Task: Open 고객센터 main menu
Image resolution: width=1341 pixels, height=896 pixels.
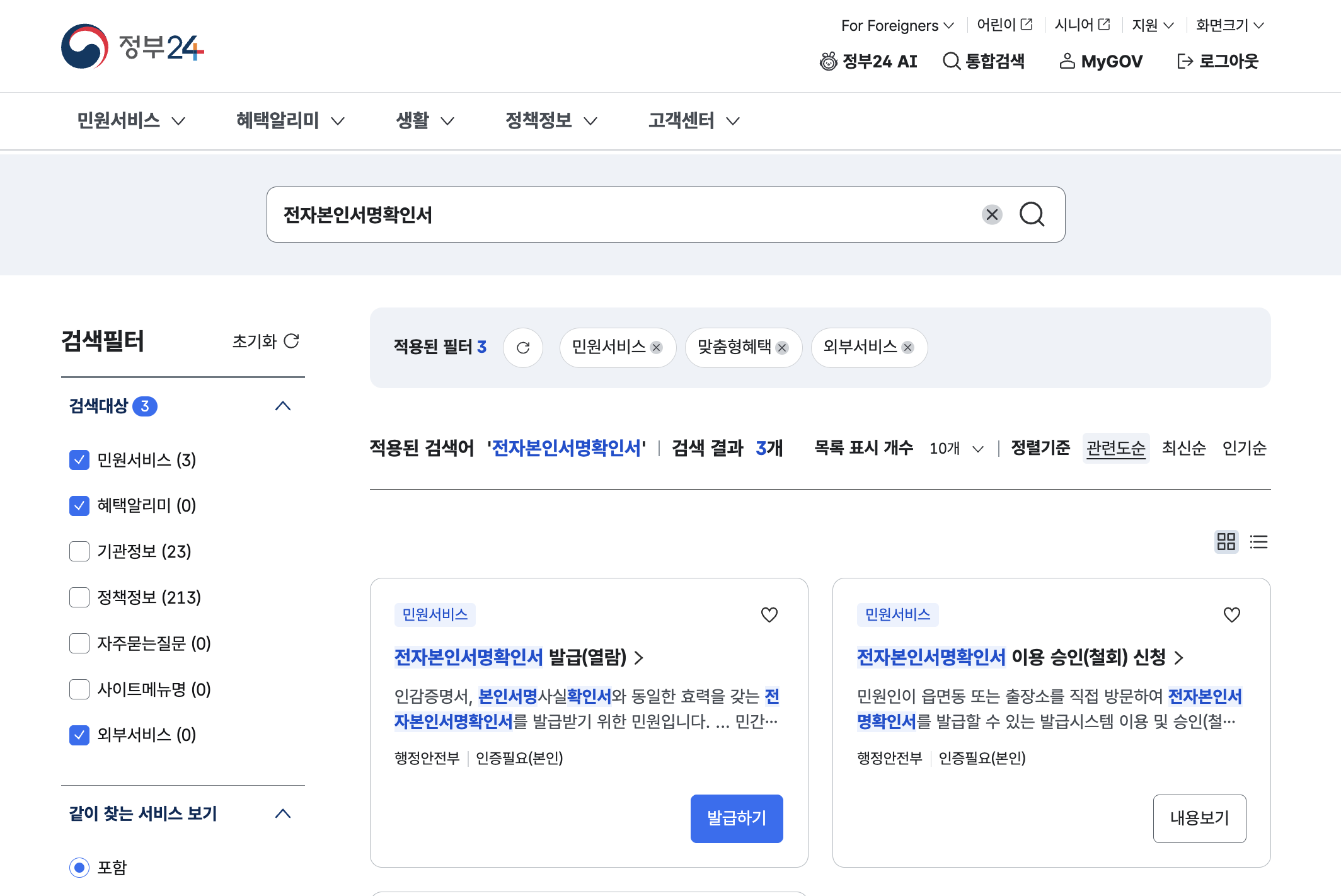Action: (x=694, y=120)
